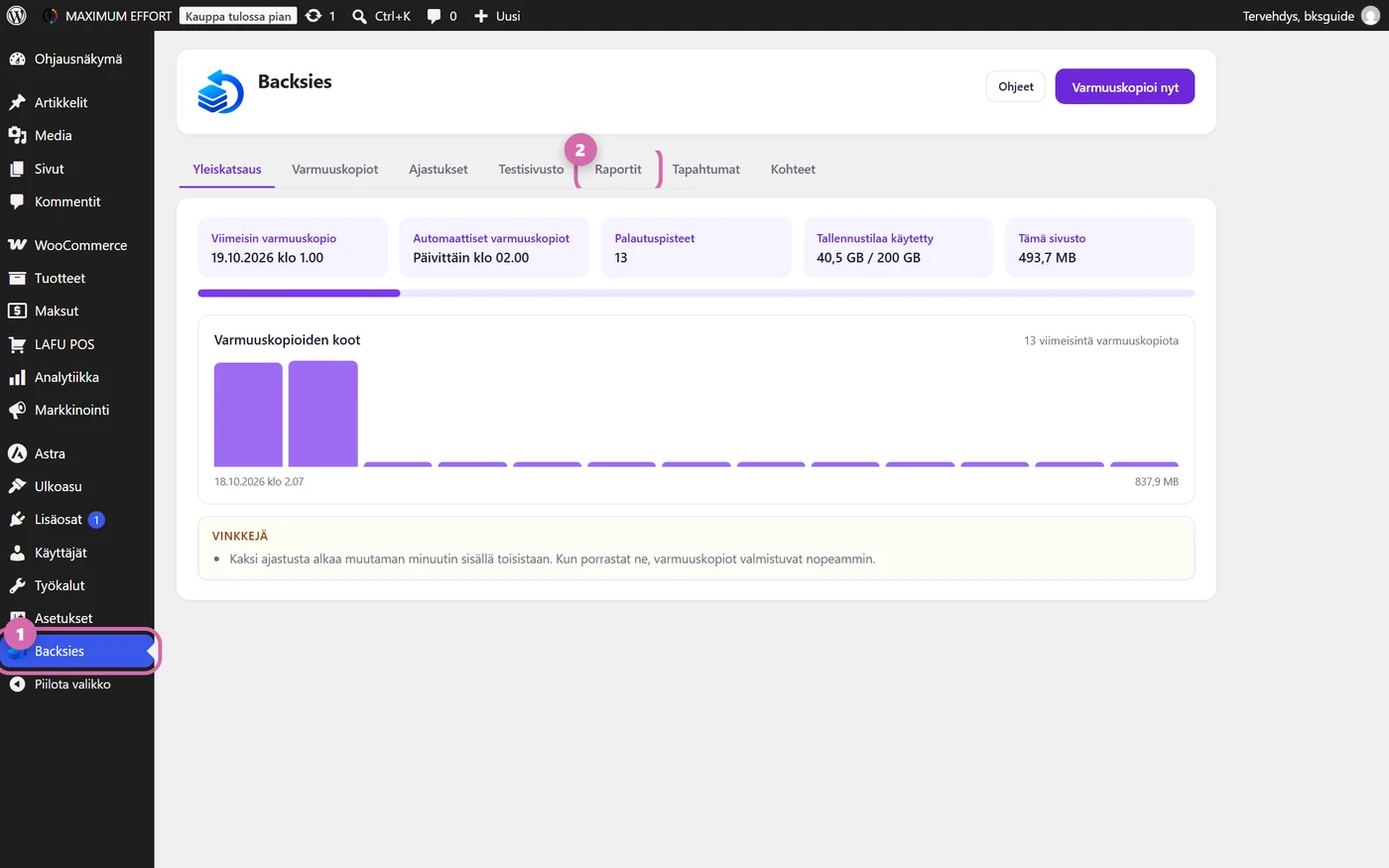Switch to the Varmuuskopiot tab
Screen dimensions: 1389x868
(334, 170)
